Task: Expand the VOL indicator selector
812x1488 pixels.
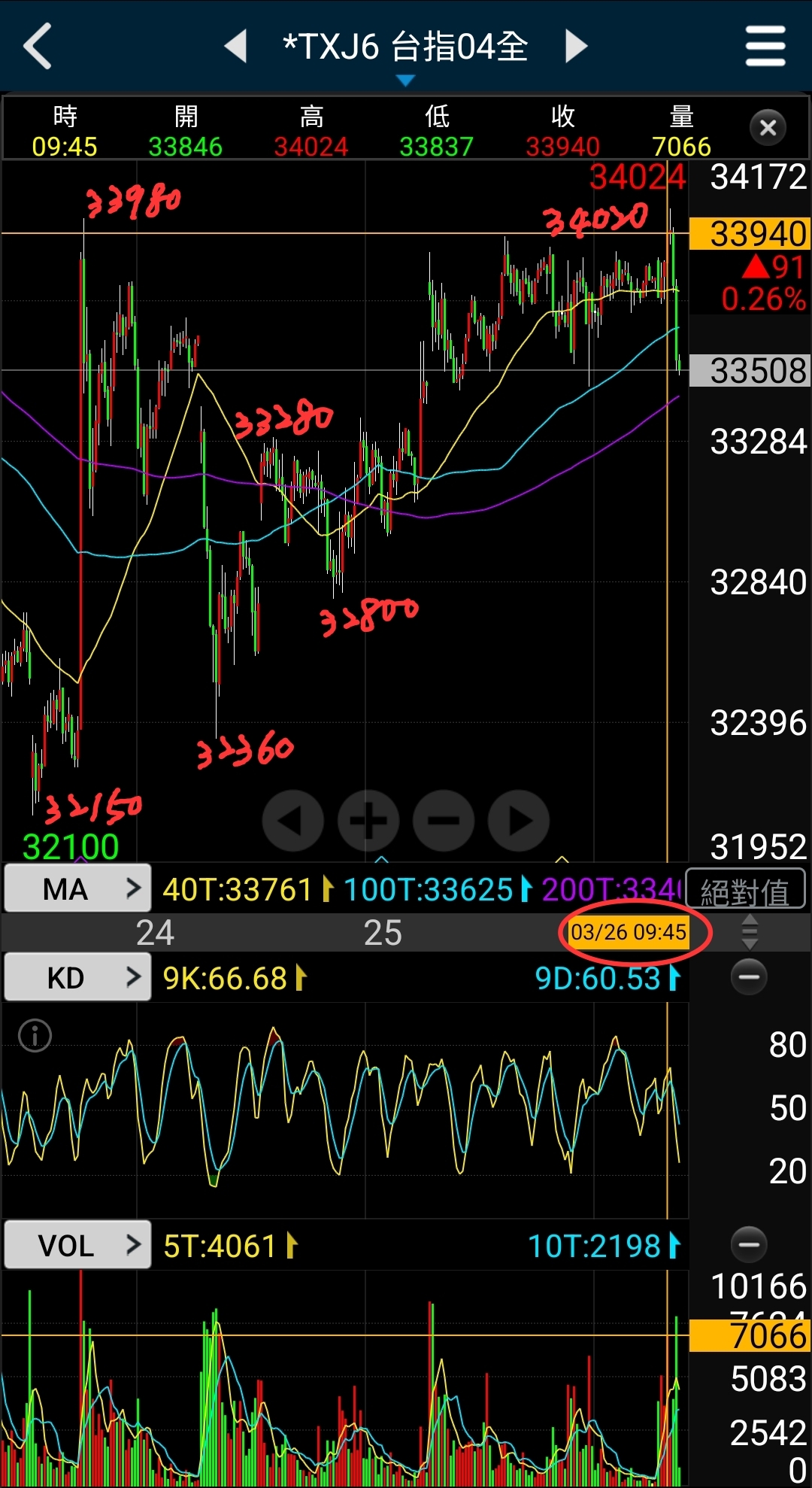Action: click(x=77, y=1246)
